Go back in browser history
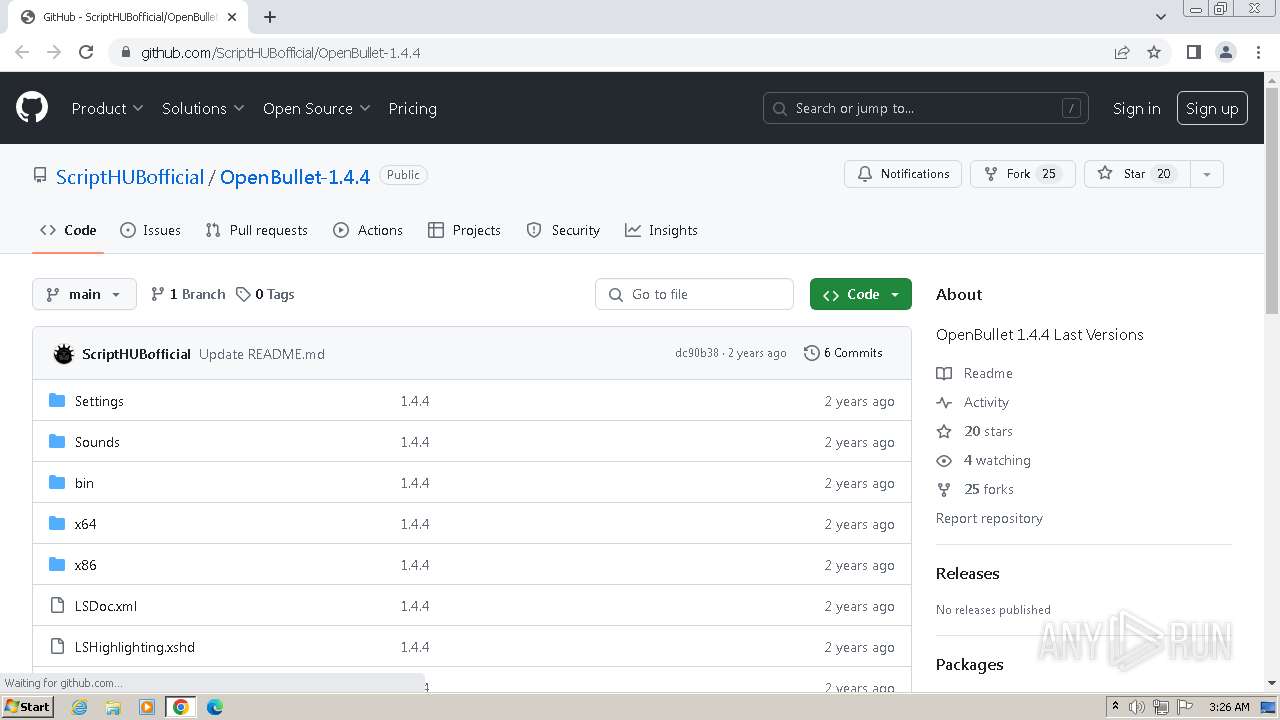Viewport: 1280px width, 720px height. (22, 52)
